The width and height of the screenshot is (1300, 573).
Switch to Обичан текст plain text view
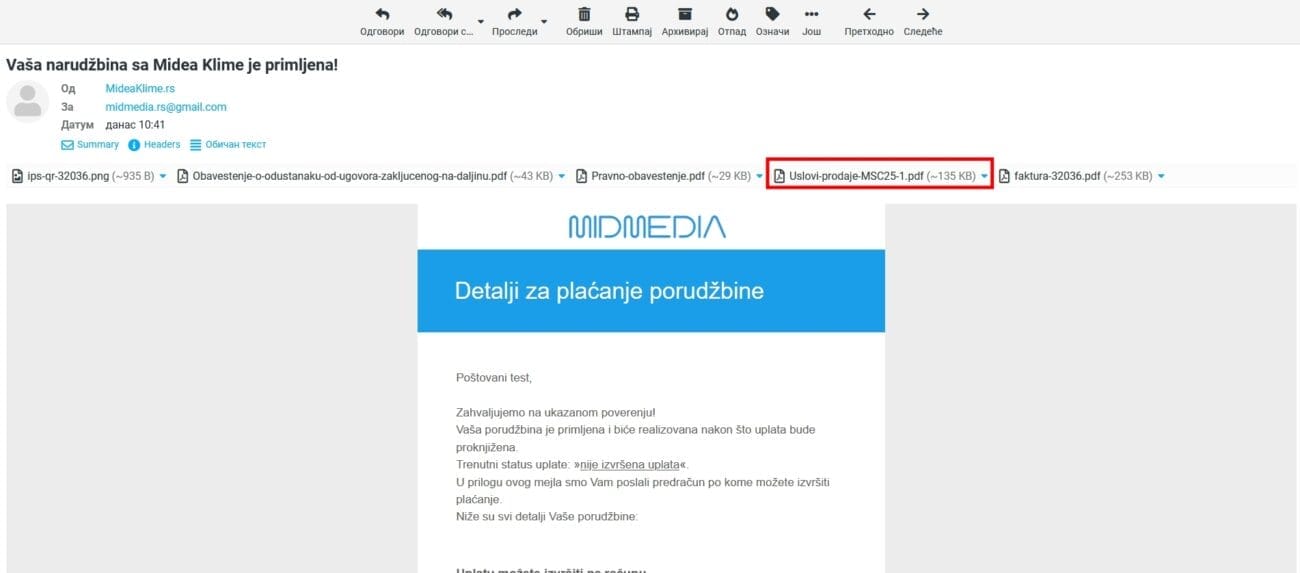pos(227,145)
